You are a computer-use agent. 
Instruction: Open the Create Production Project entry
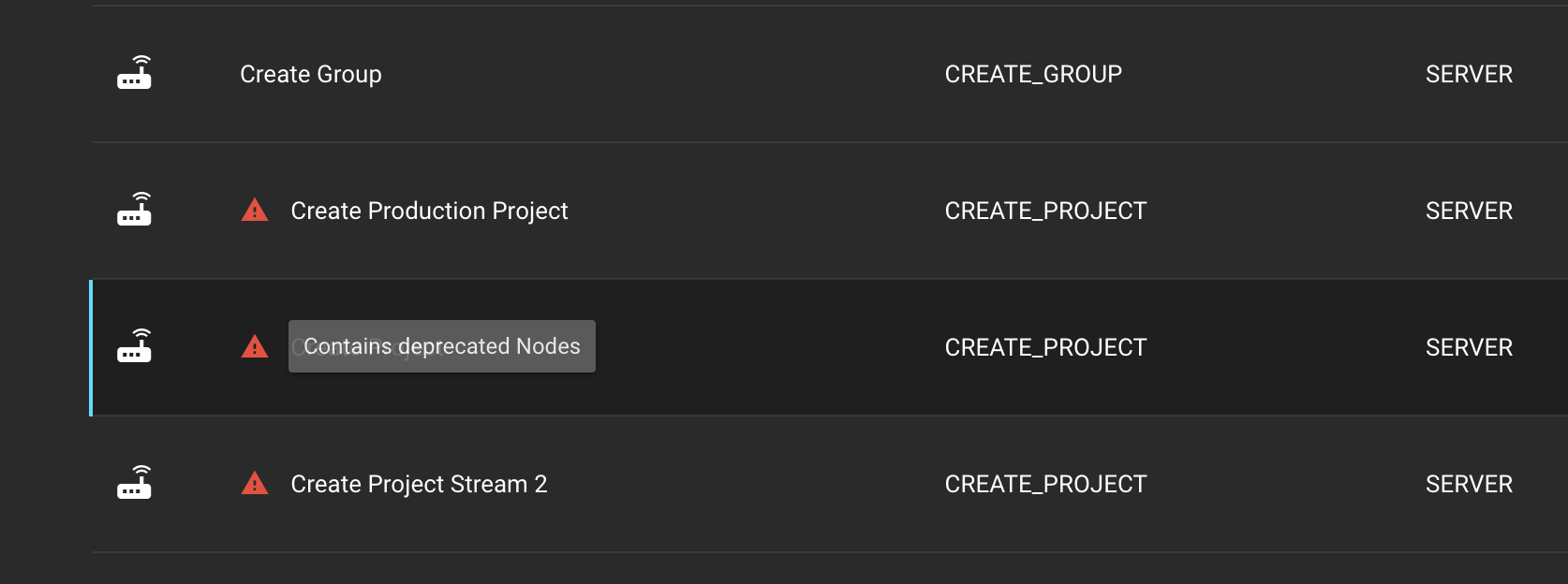pos(429,211)
